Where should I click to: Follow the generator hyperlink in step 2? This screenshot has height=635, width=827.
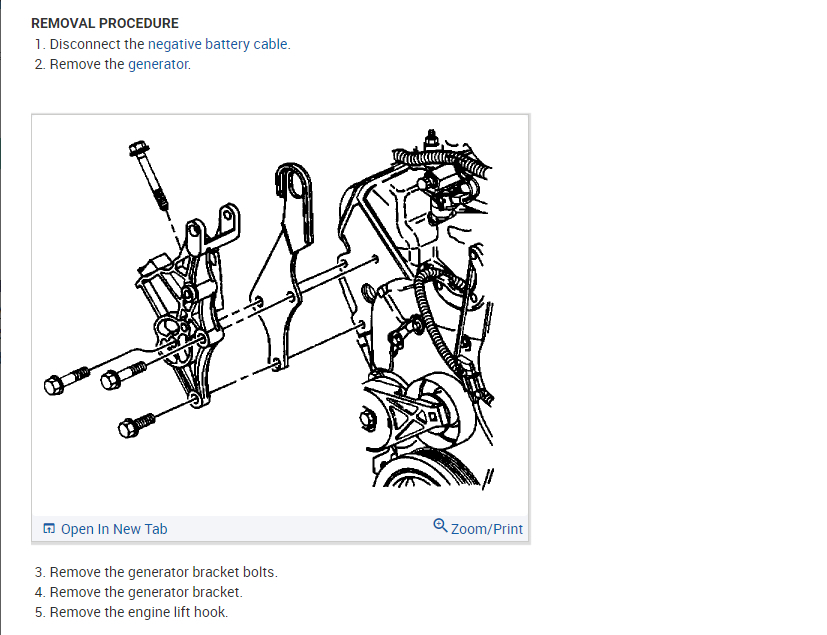tap(158, 64)
